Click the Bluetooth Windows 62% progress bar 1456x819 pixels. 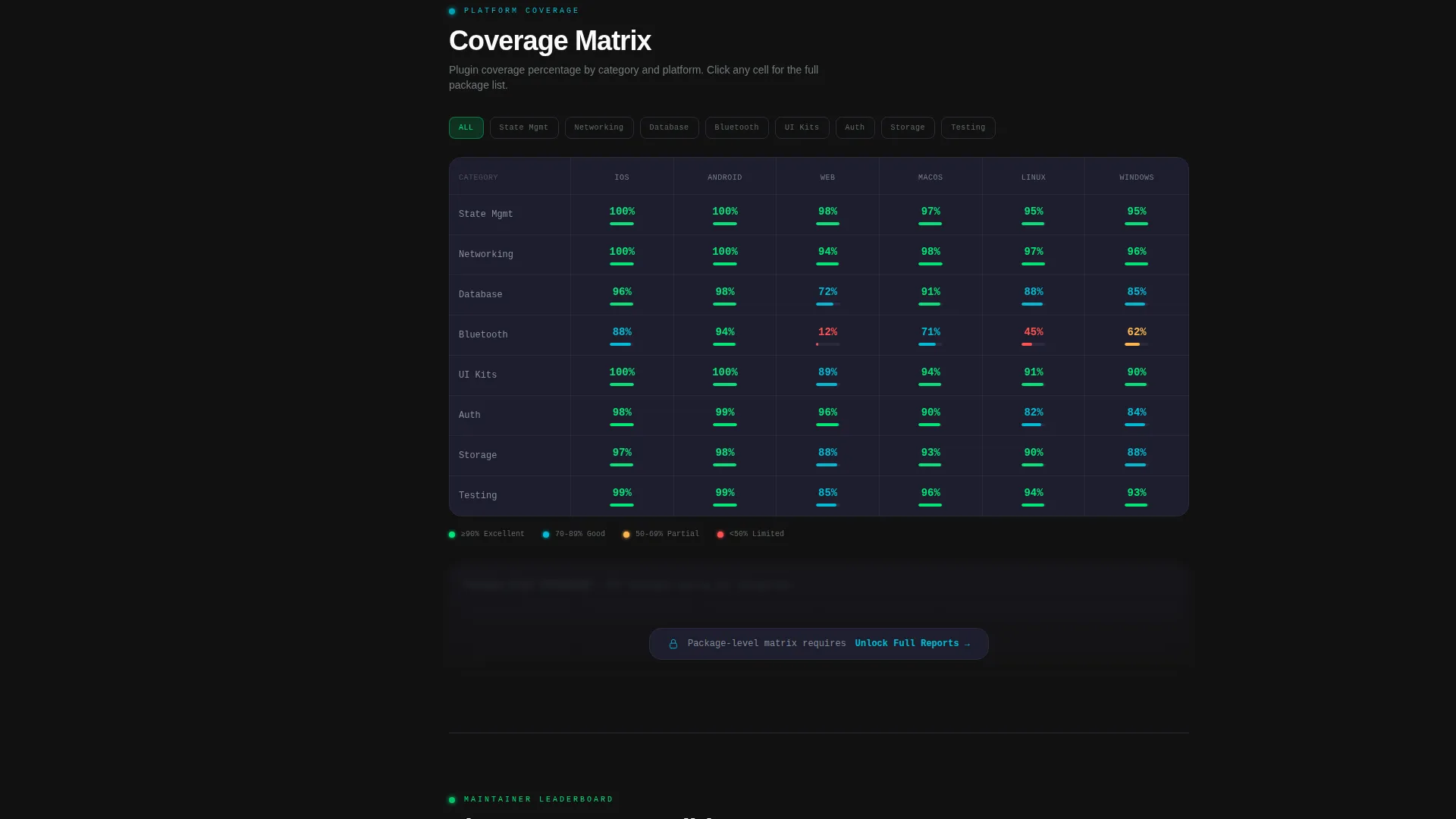tap(1136, 344)
